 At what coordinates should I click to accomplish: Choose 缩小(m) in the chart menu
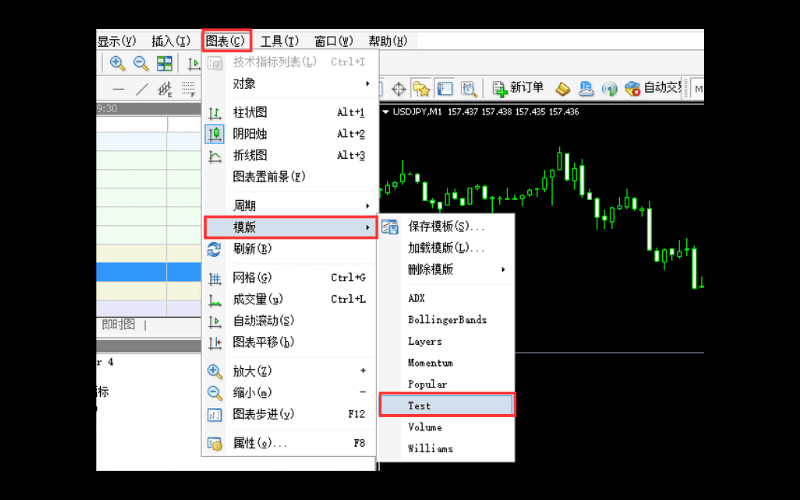pos(290,393)
